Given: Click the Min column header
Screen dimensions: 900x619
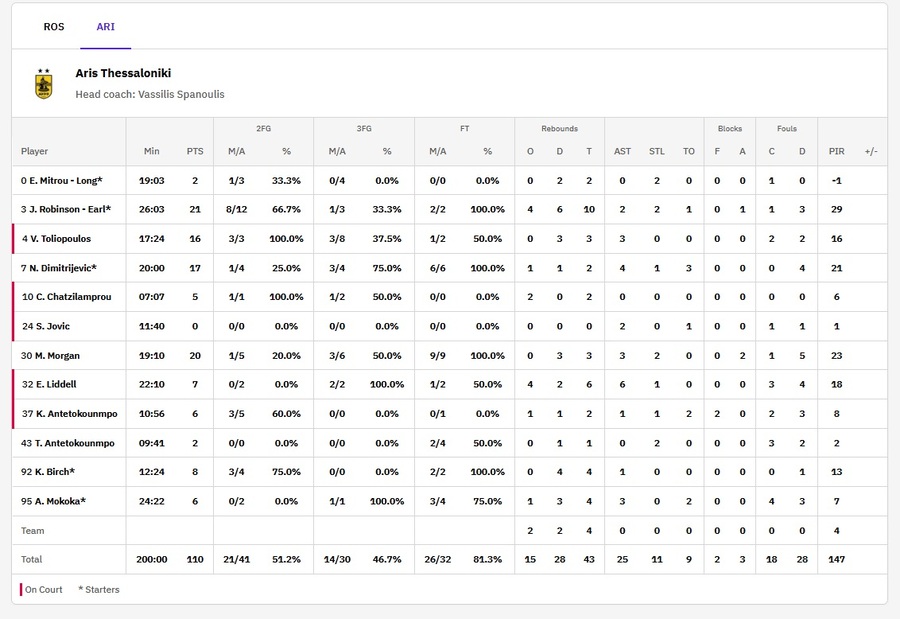Looking at the screenshot, I should click(x=152, y=151).
